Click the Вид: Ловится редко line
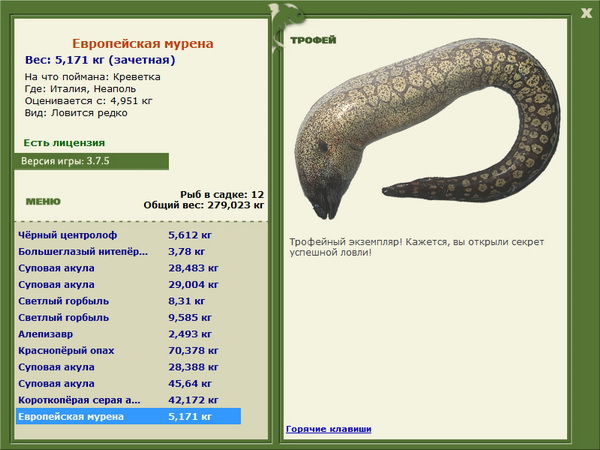Screen dimensions: 600x450 pos(76,113)
